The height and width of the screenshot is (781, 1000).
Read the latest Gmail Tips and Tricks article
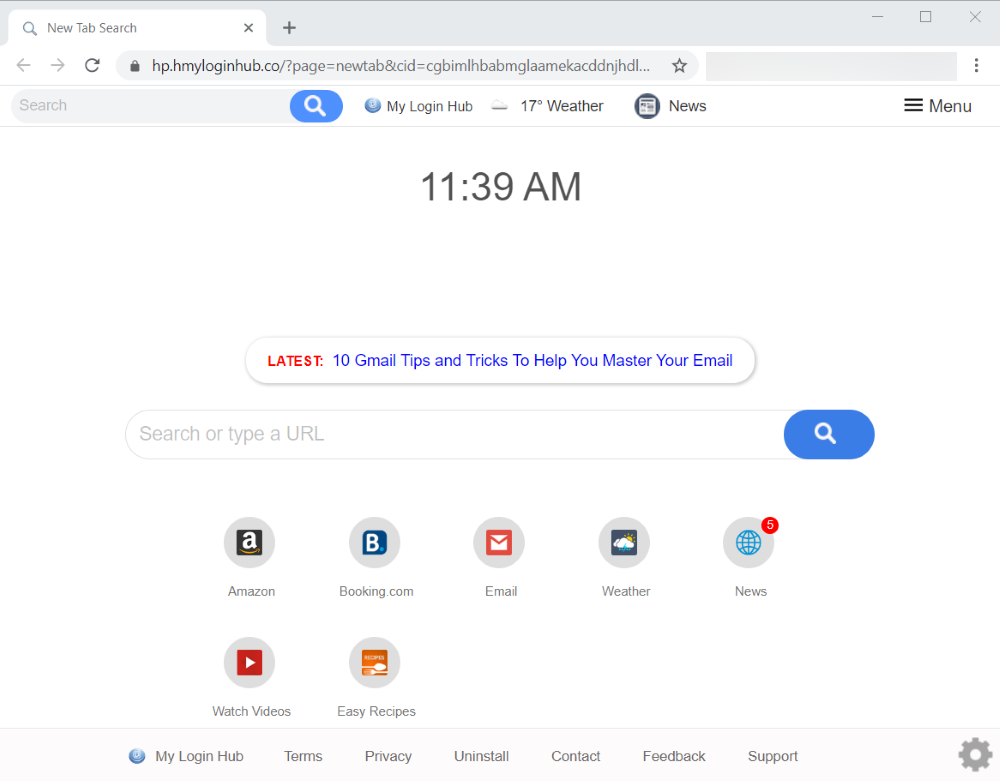click(533, 361)
